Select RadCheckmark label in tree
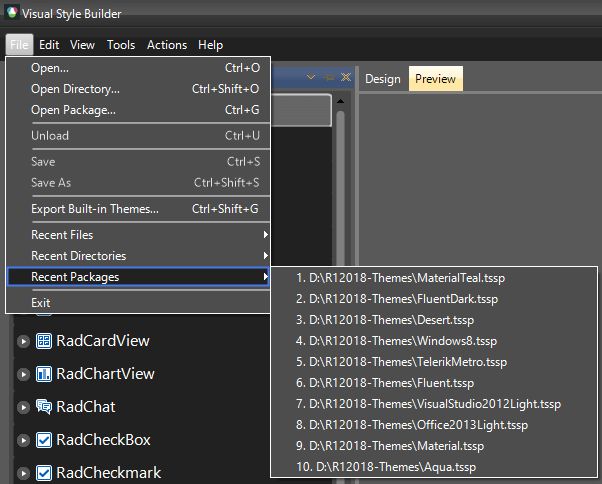The height and width of the screenshot is (484, 602). coord(109,473)
